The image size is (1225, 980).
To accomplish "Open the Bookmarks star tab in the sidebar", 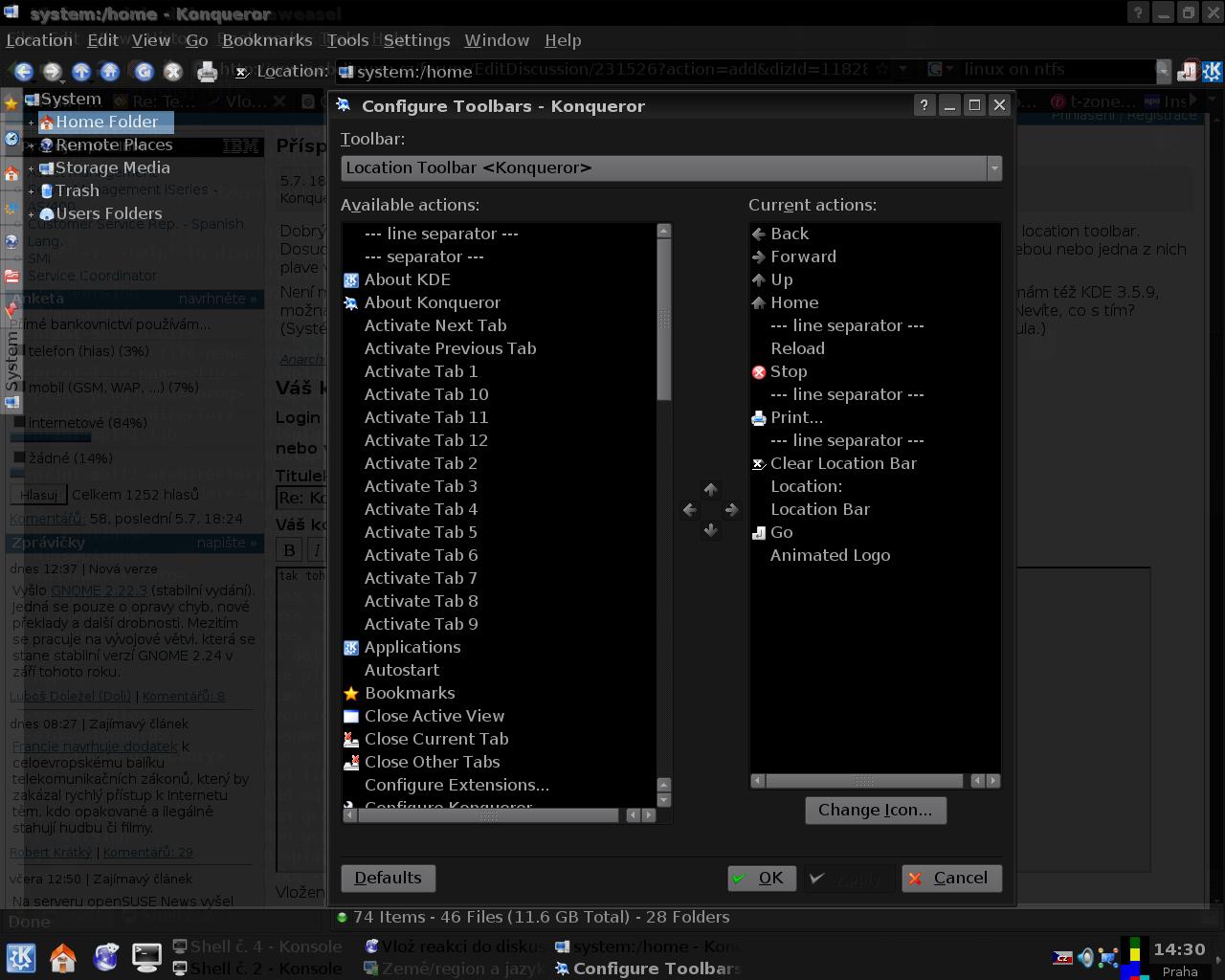I will pyautogui.click(x=11, y=103).
